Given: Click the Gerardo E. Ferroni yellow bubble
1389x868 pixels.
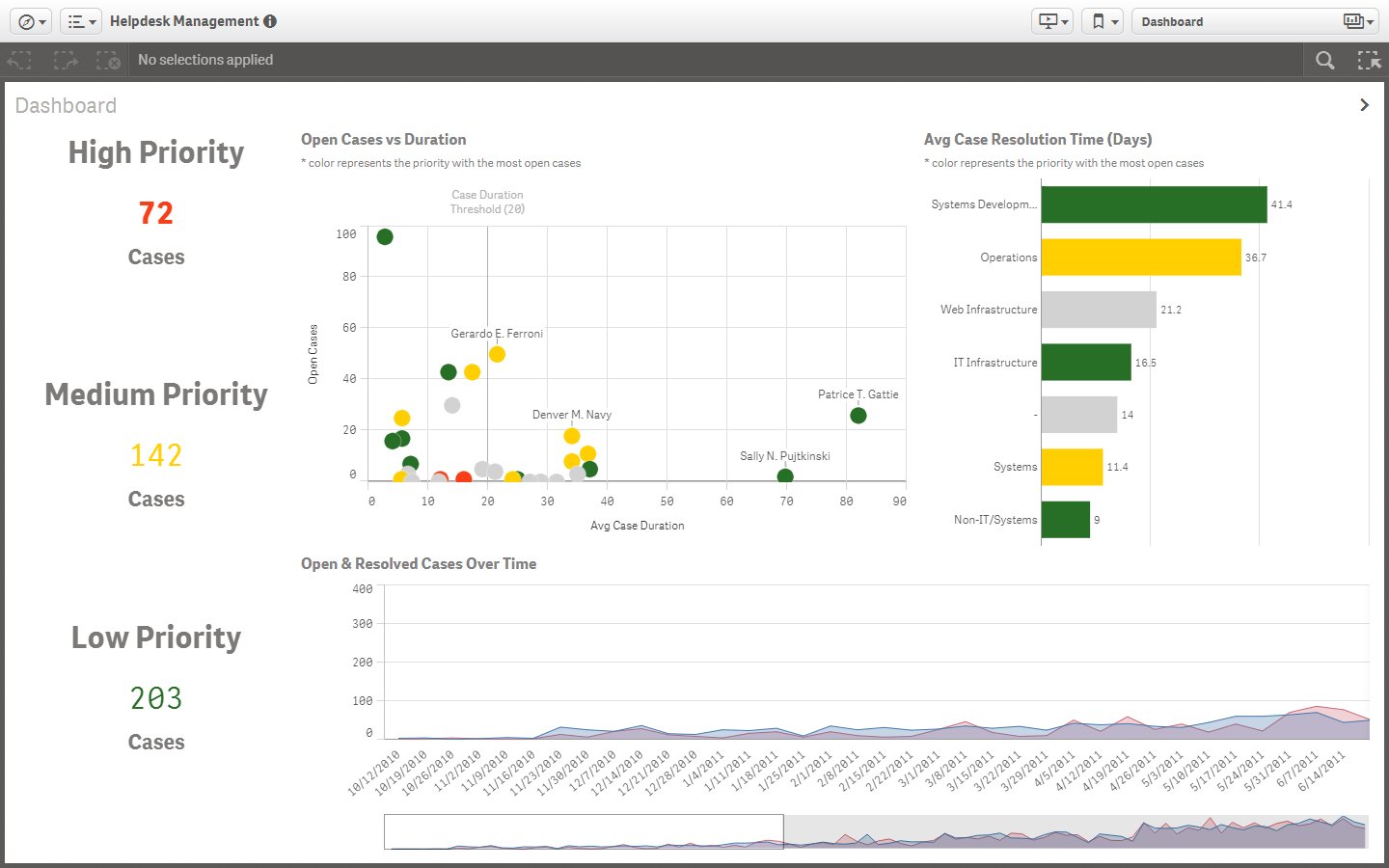Looking at the screenshot, I should pyautogui.click(x=497, y=355).
